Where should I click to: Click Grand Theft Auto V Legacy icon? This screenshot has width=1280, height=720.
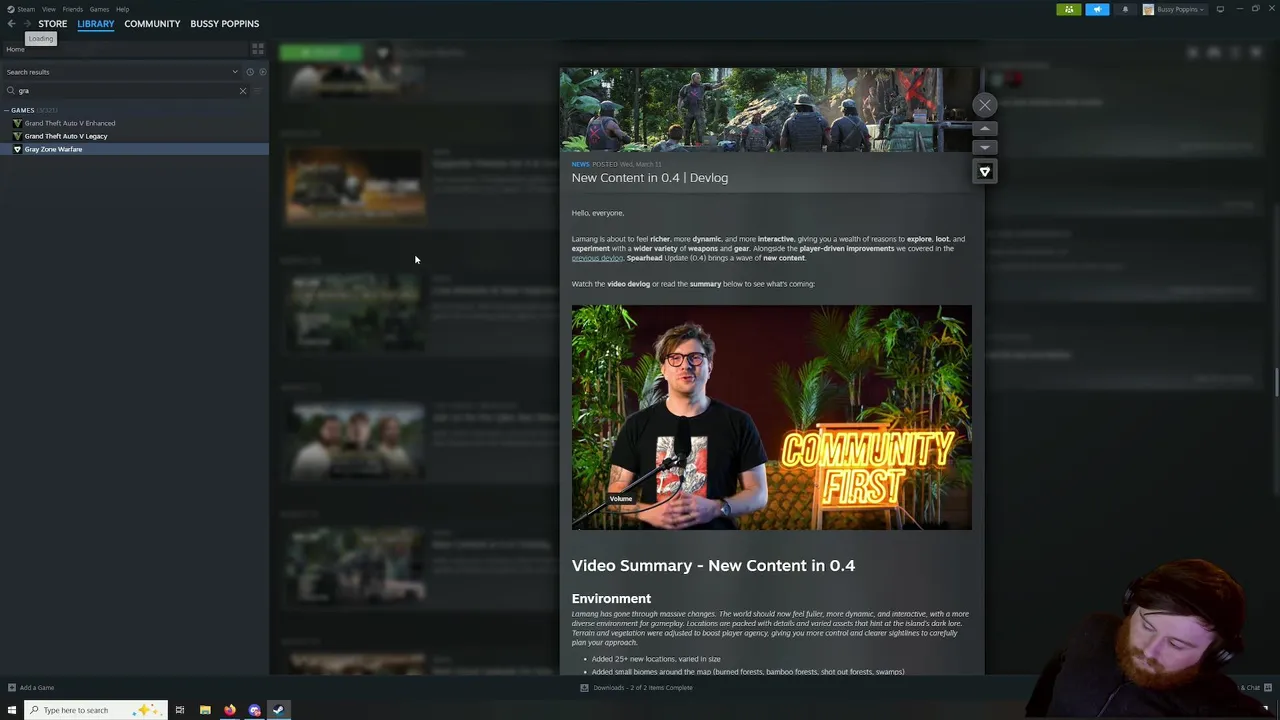pos(17,136)
